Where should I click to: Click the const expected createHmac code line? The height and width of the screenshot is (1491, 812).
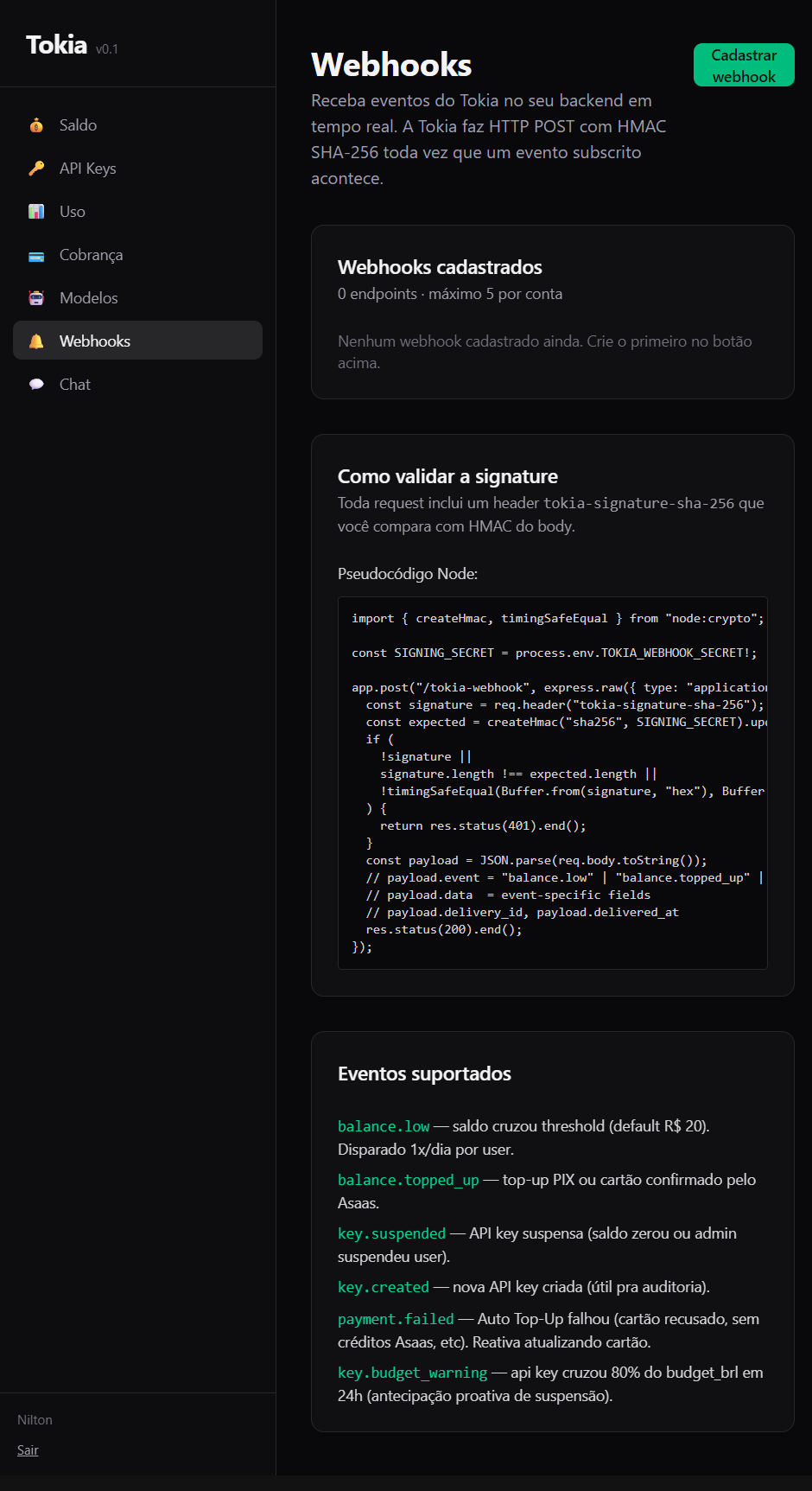coord(567,722)
